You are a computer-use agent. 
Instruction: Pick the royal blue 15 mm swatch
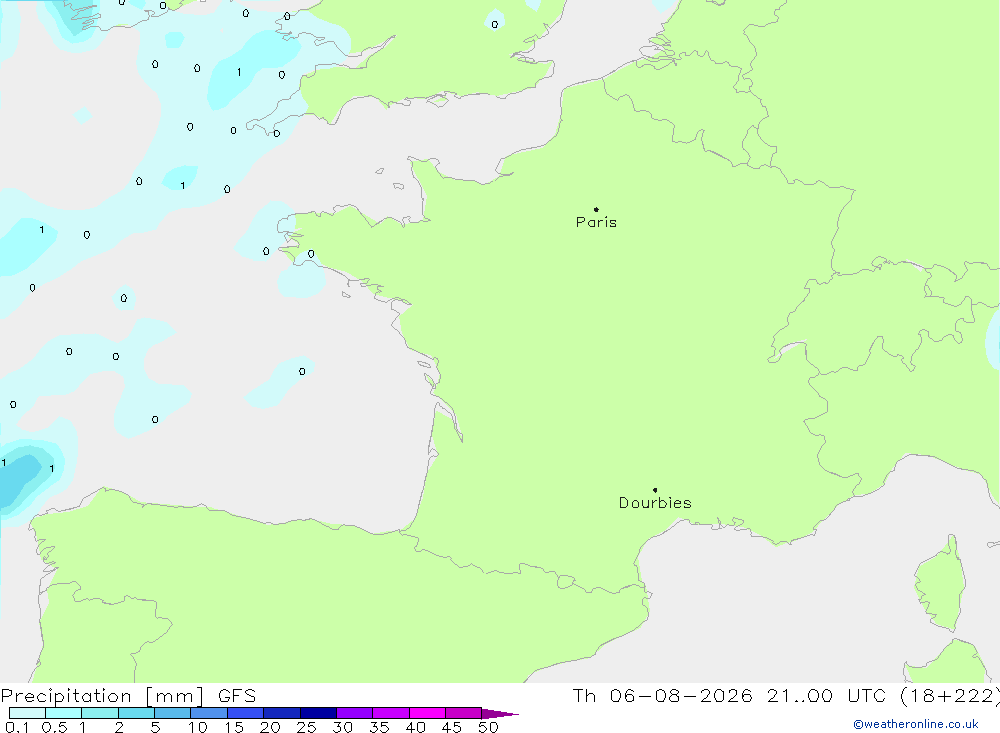pos(246,713)
